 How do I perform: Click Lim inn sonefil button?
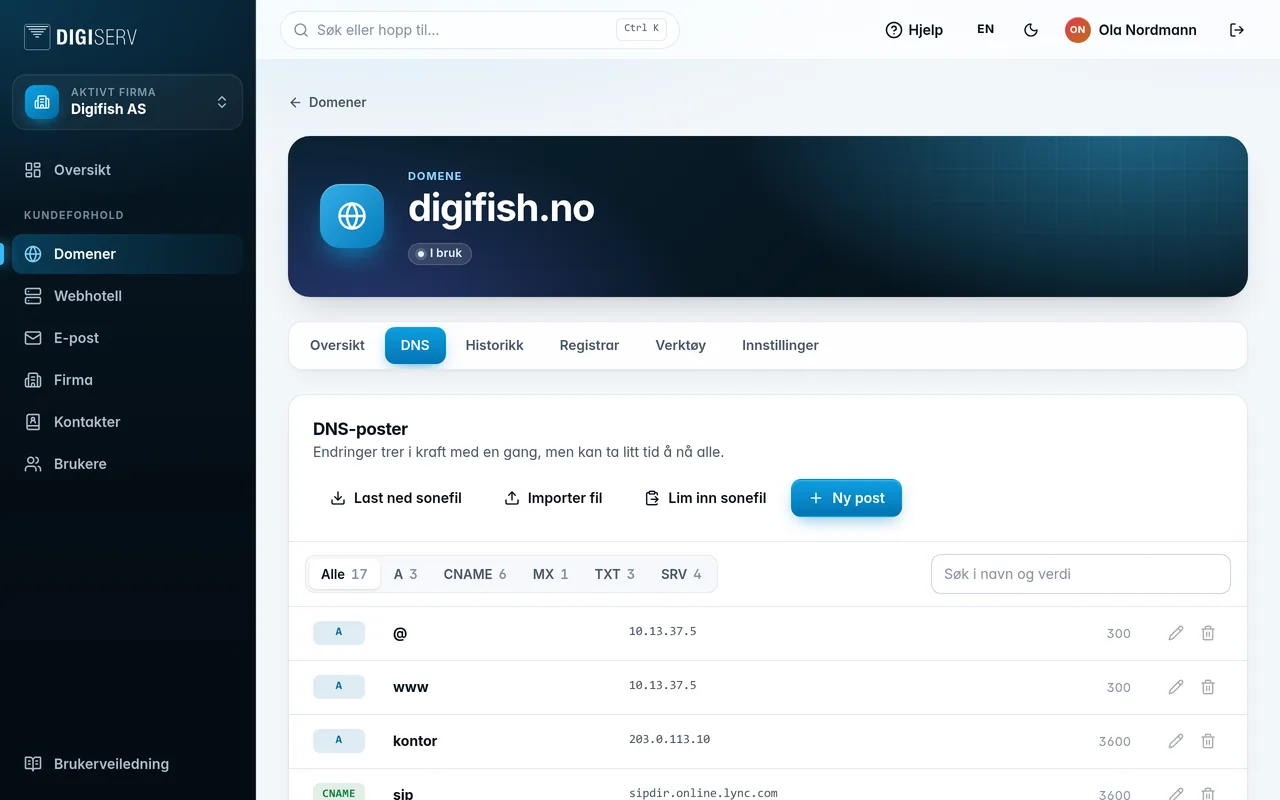tap(705, 498)
